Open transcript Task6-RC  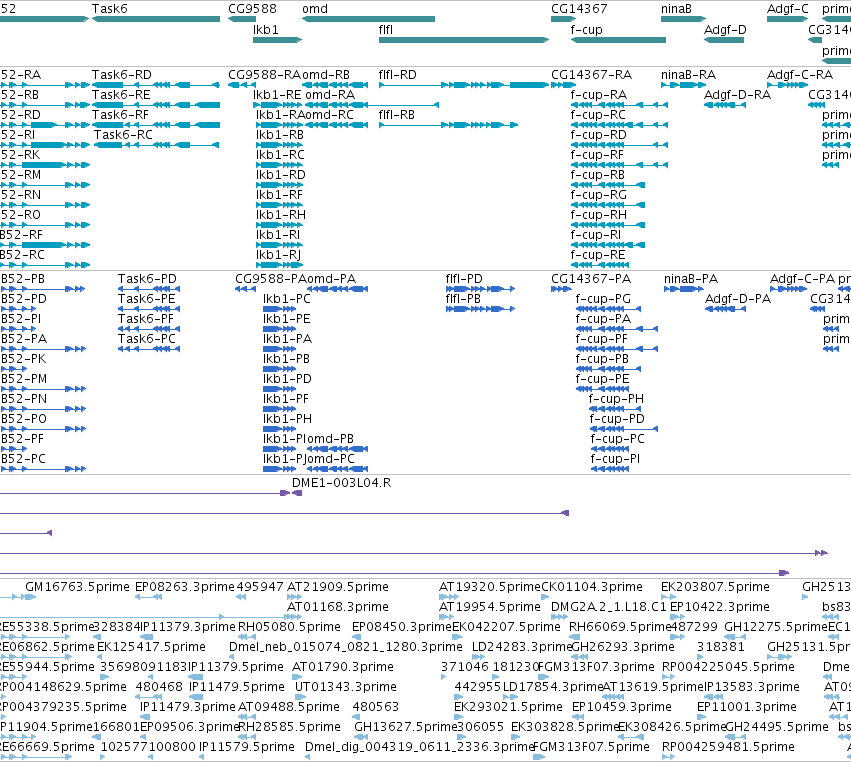point(123,135)
